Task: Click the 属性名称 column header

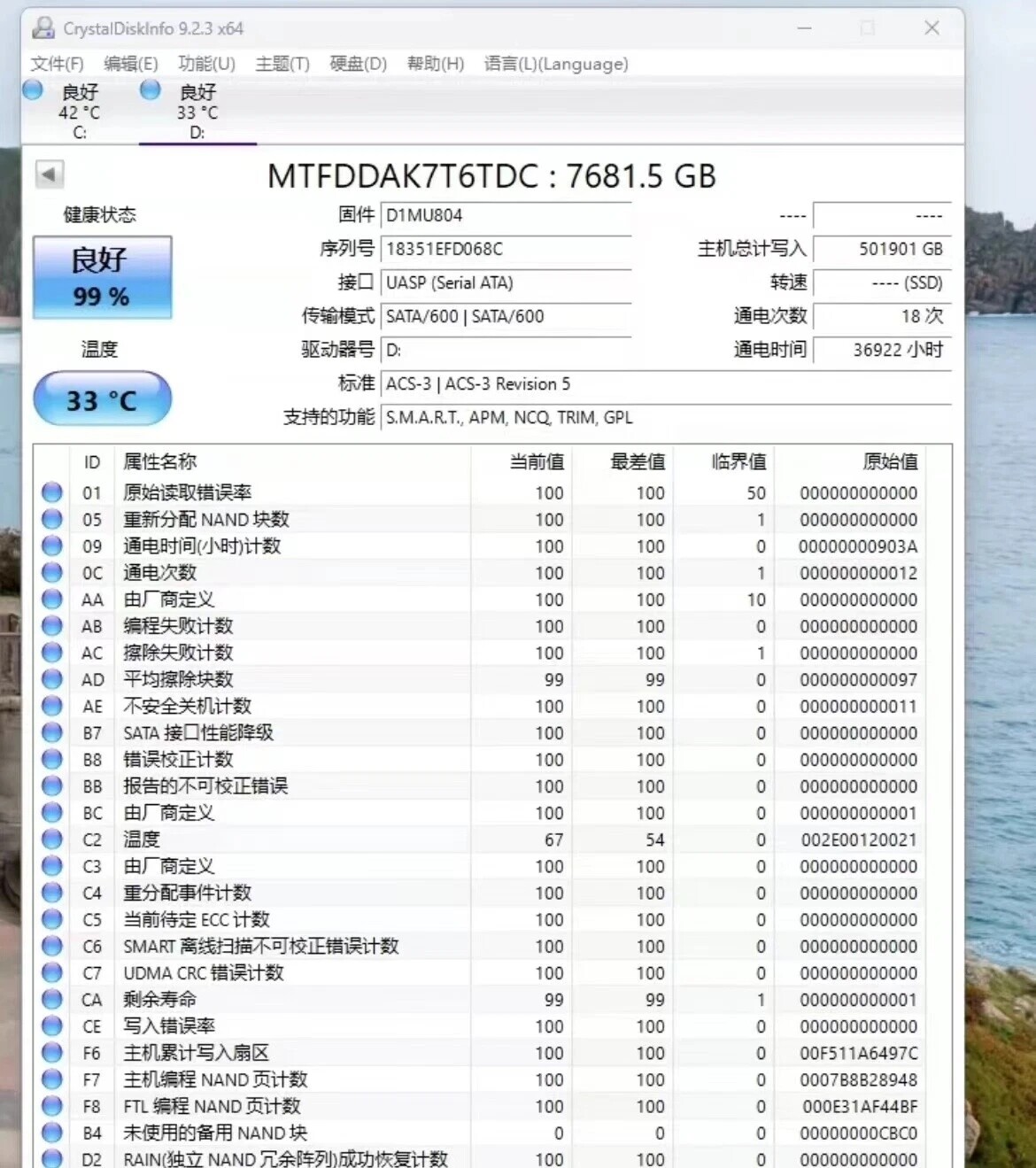Action: pos(292,461)
